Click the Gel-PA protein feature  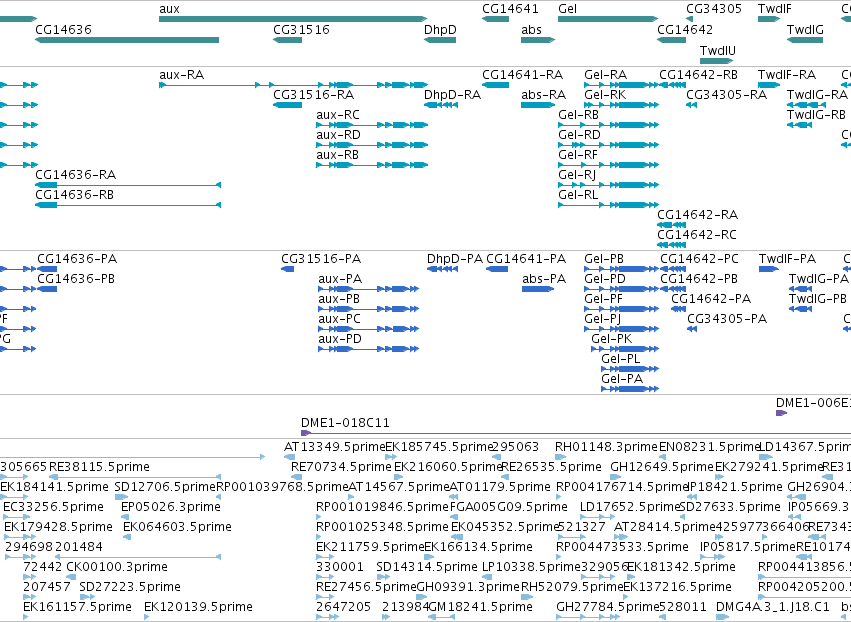point(630,389)
